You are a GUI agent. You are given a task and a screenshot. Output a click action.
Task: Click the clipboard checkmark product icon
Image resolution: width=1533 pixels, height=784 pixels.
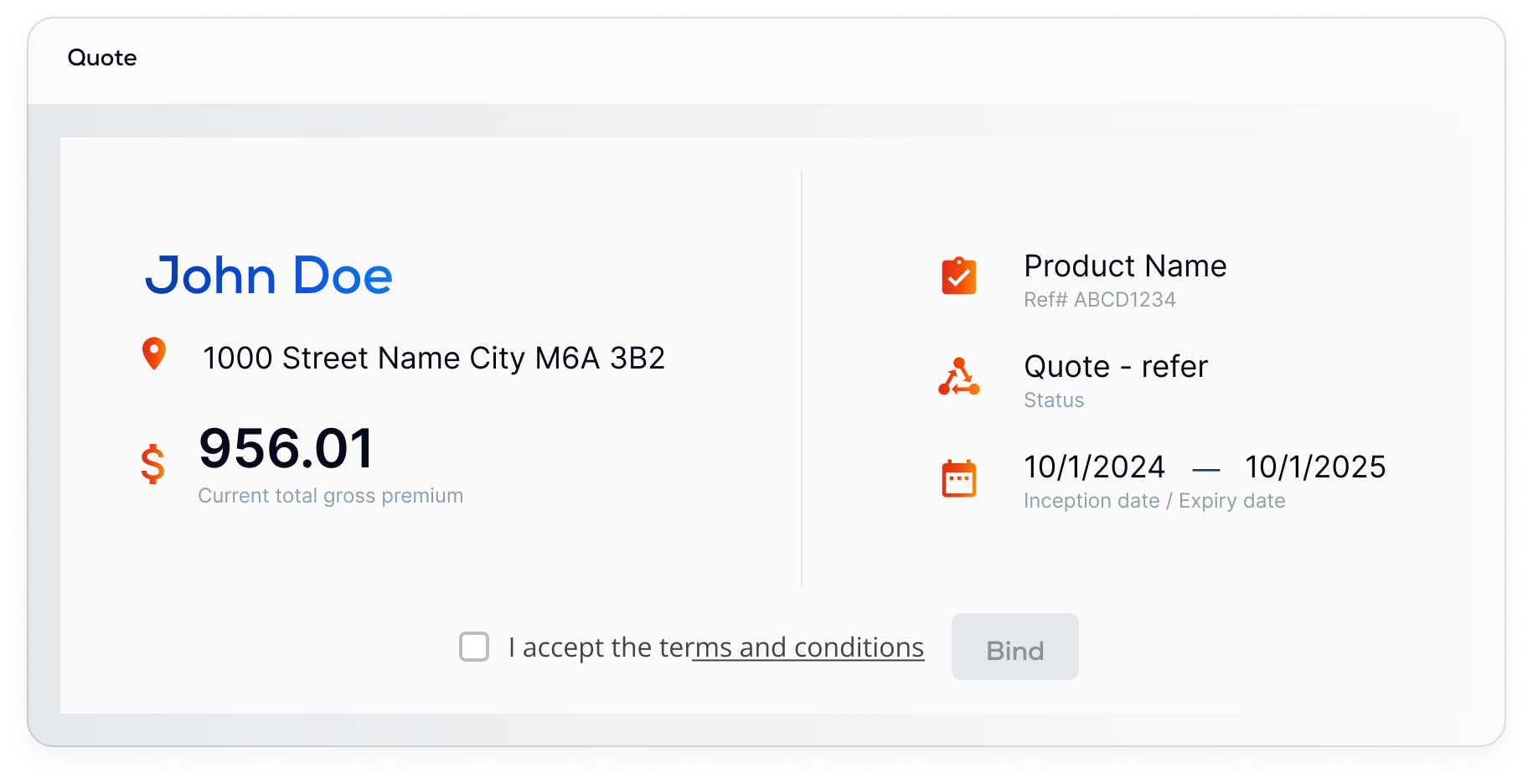click(x=959, y=276)
